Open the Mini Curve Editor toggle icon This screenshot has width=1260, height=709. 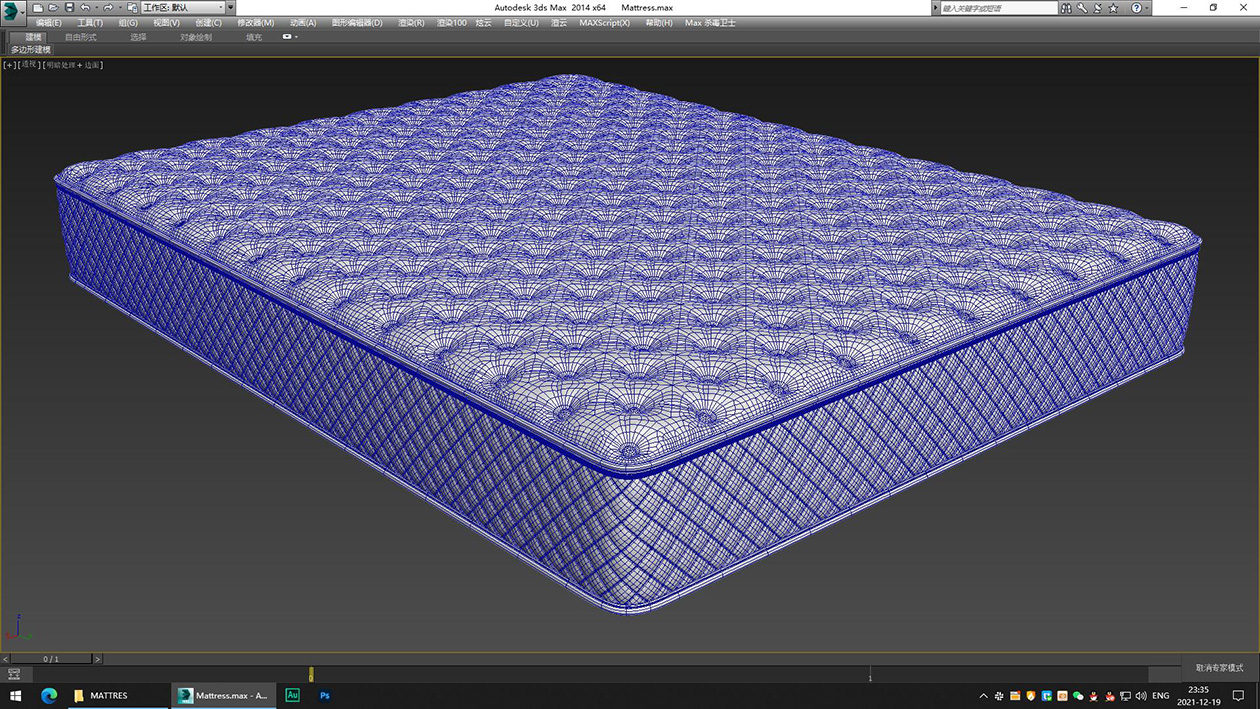coord(14,674)
